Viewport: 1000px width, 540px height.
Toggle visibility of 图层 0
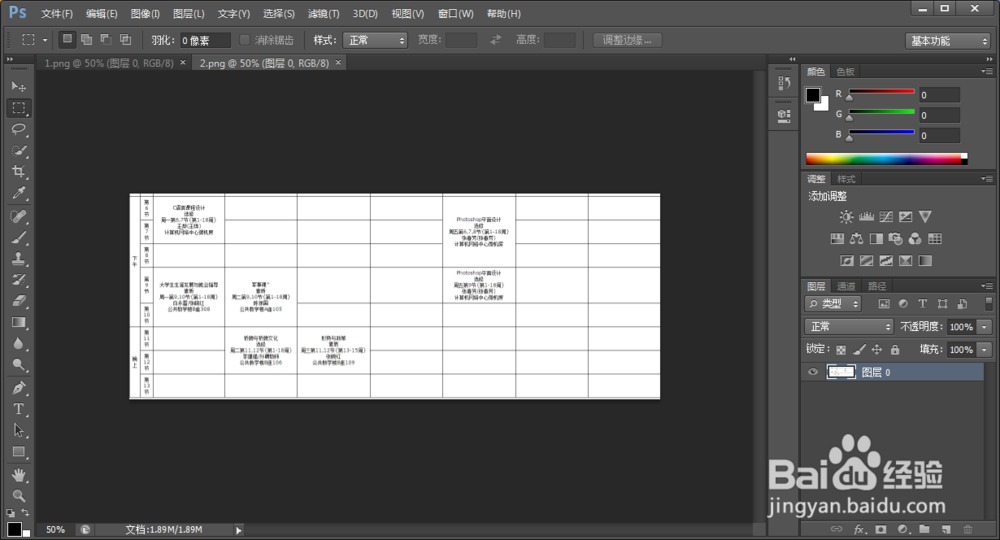point(812,372)
